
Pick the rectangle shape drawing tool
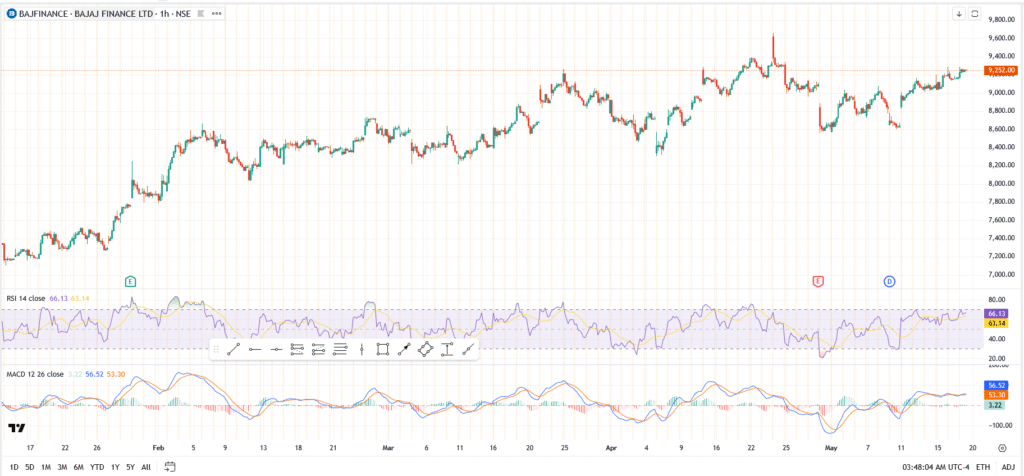382,349
